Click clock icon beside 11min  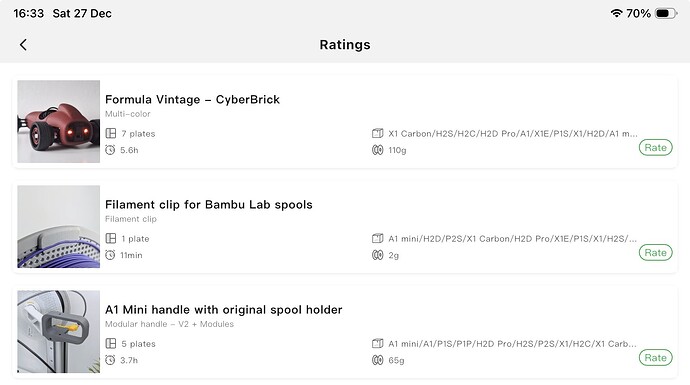[x=110, y=255]
